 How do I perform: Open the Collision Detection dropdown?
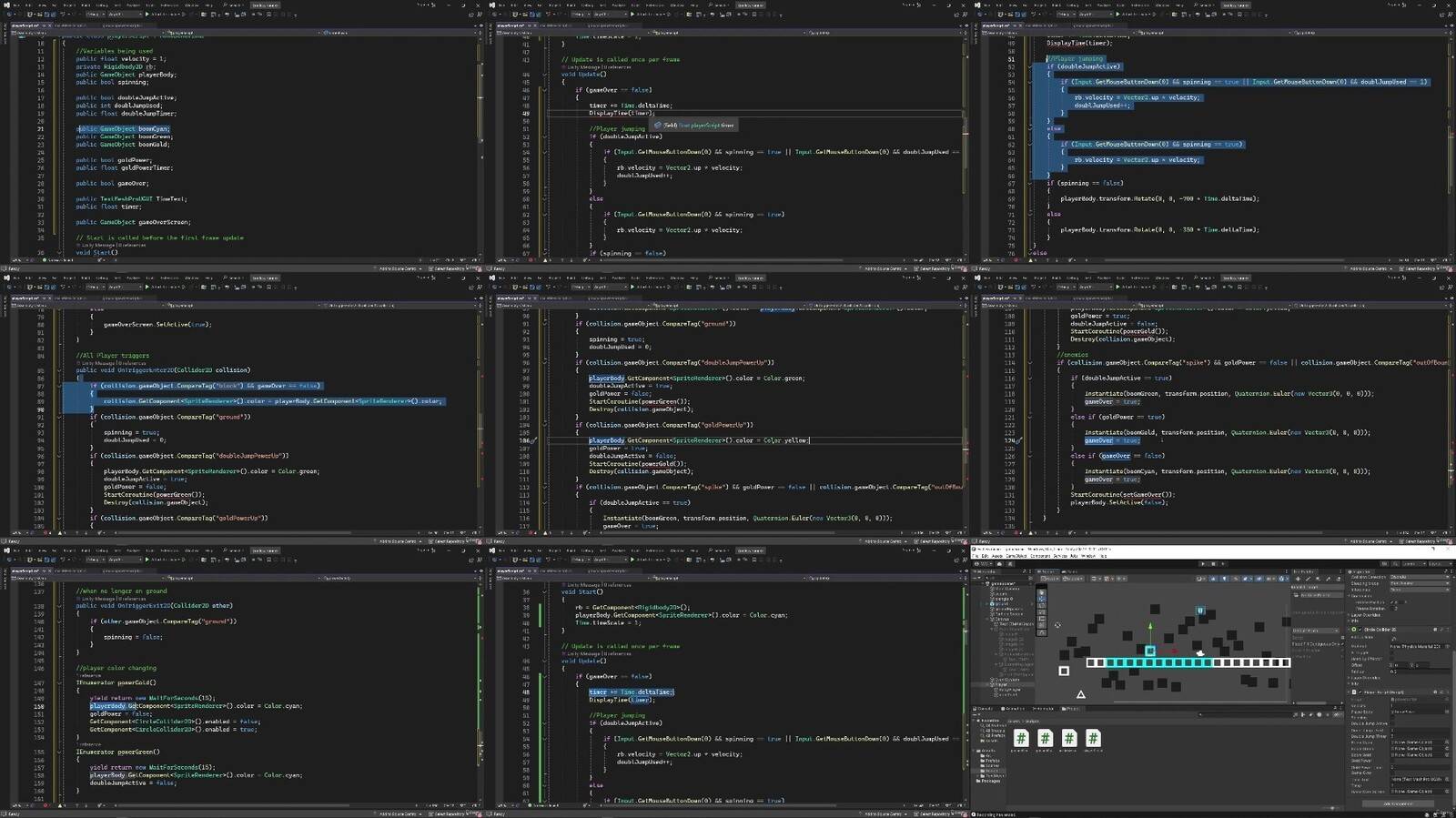pos(1420,577)
